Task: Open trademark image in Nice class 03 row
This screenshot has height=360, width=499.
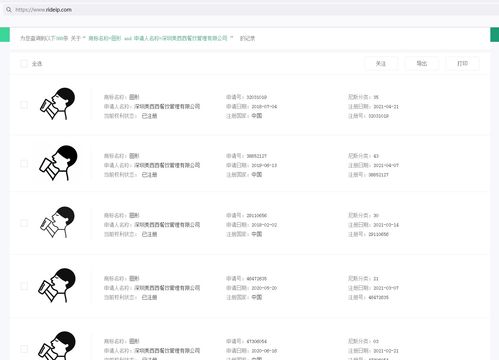Action: 57,345
